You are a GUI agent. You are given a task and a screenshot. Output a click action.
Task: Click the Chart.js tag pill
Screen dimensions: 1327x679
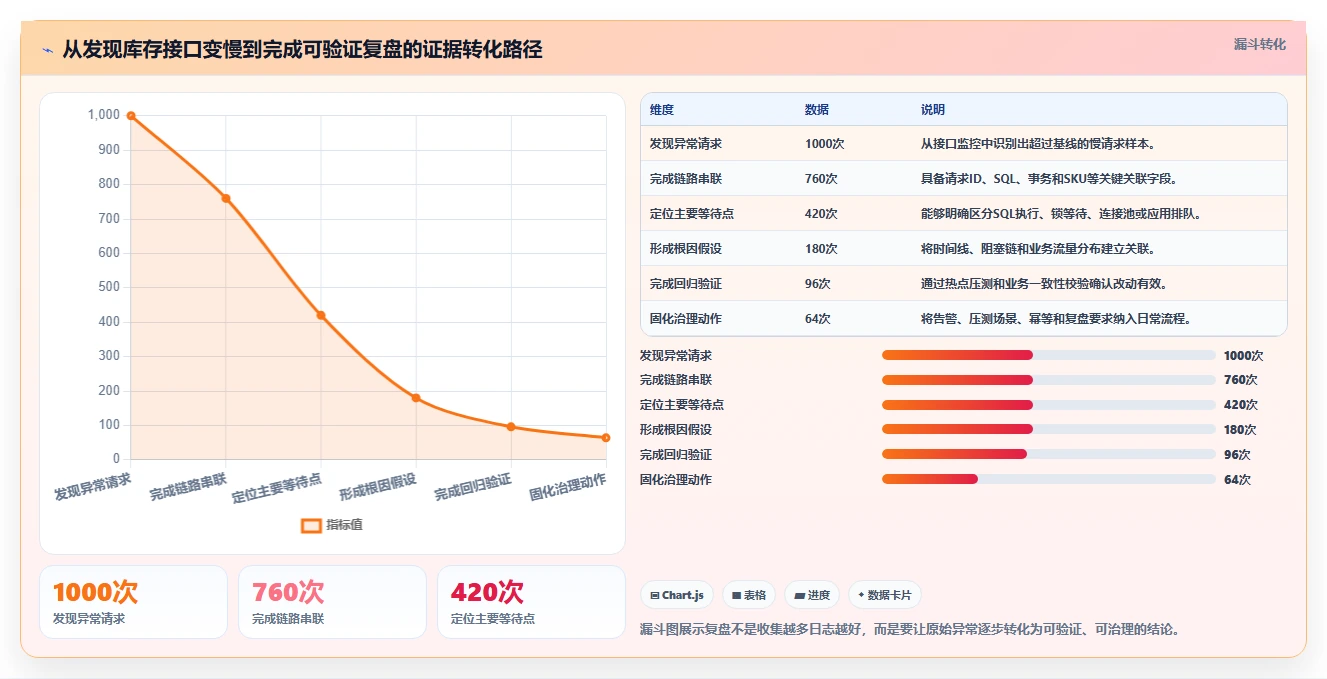coord(677,595)
